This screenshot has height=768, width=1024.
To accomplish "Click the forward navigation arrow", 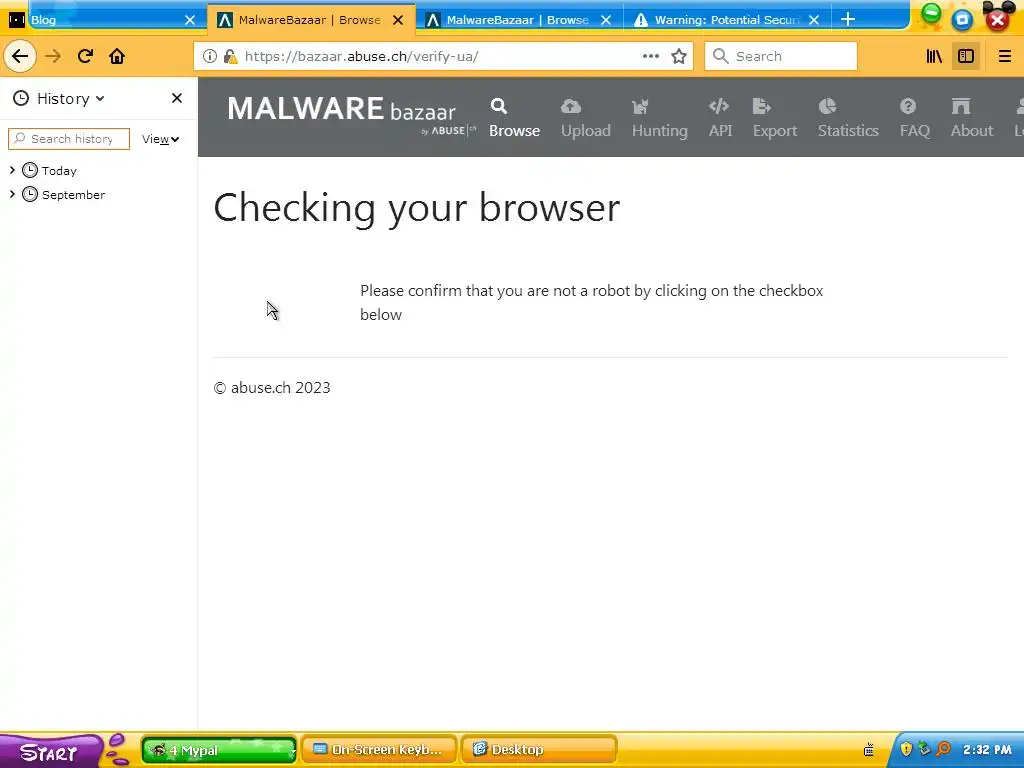I will pyautogui.click(x=53, y=56).
